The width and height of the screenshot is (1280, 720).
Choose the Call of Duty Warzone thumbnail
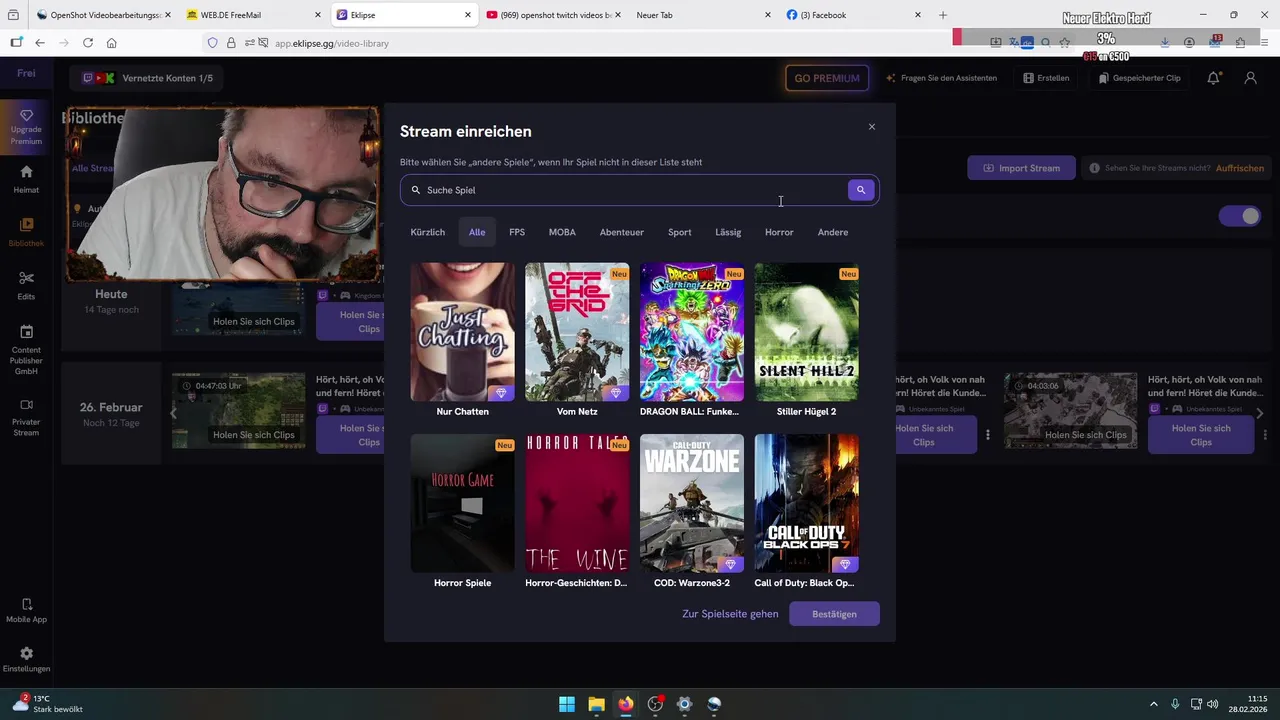pos(692,503)
